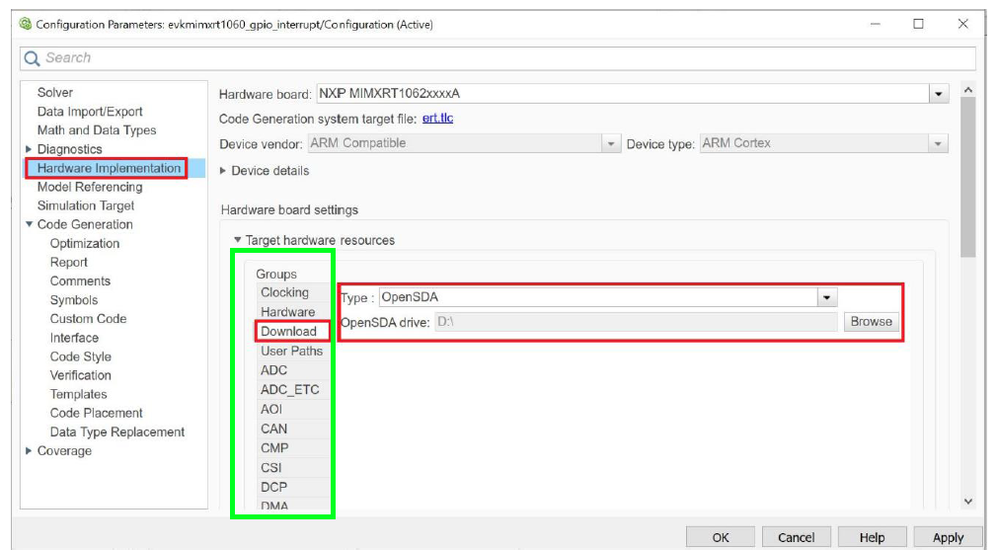
Task: Open the ert.tlc target file link
Action: click(x=438, y=118)
